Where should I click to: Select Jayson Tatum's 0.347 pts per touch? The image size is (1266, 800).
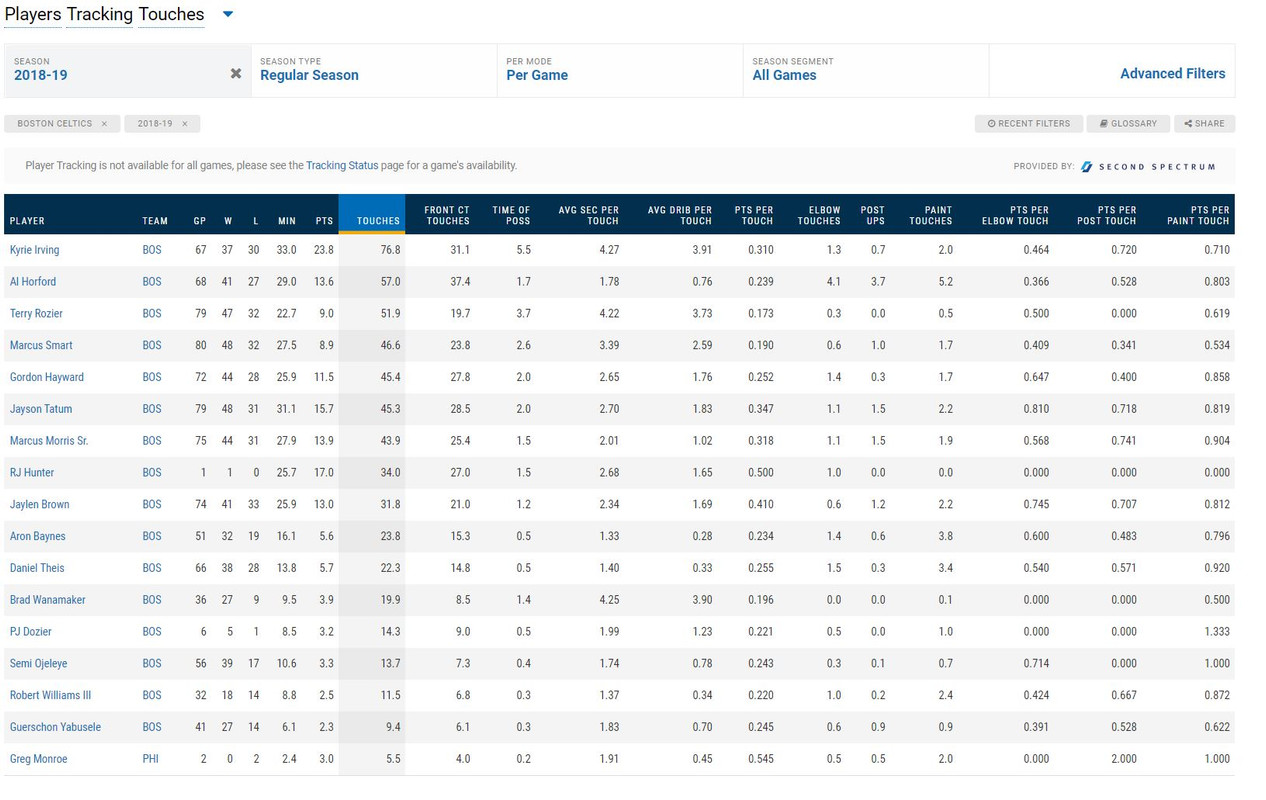pyautogui.click(x=760, y=409)
